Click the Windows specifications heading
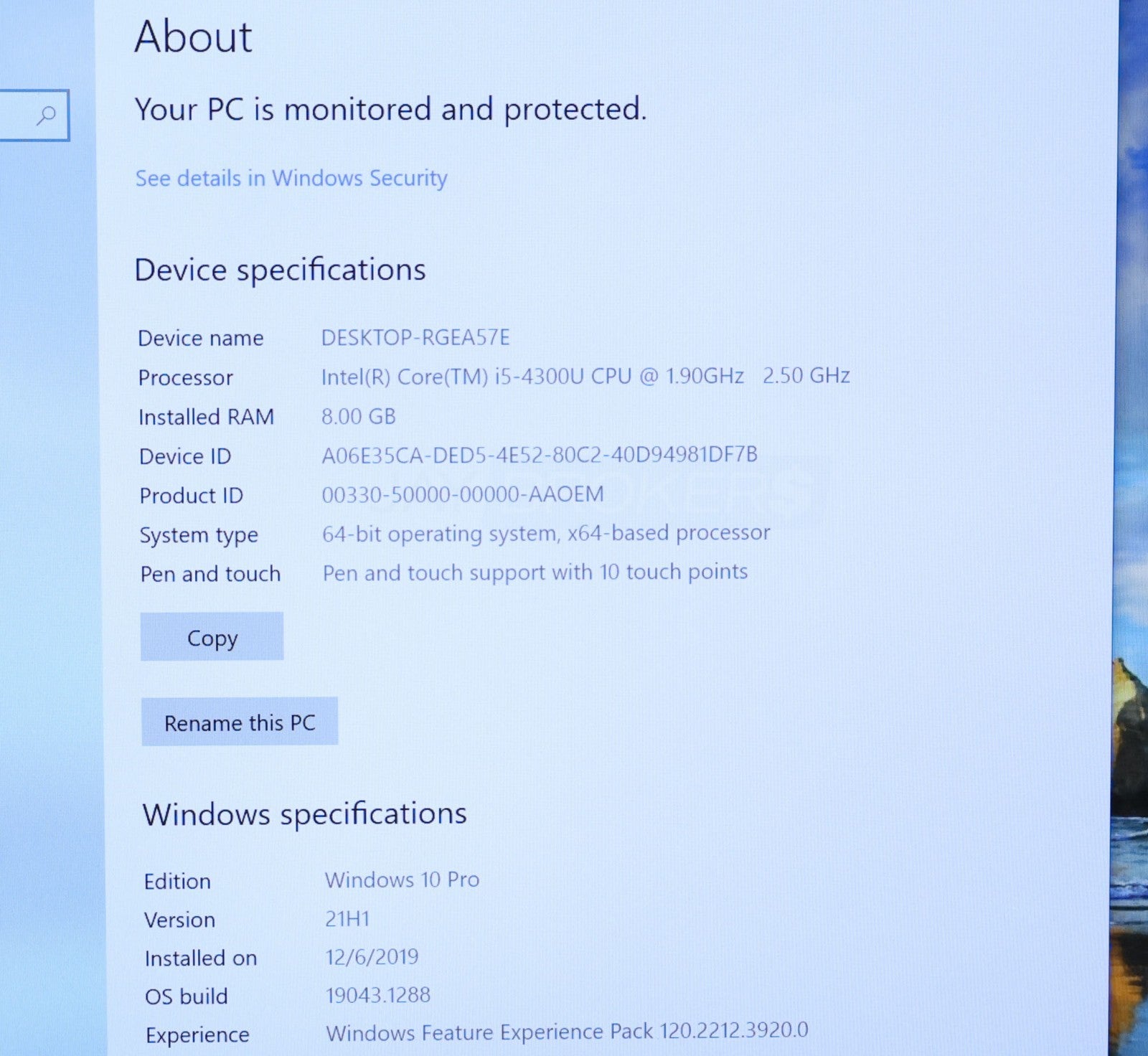 [304, 814]
